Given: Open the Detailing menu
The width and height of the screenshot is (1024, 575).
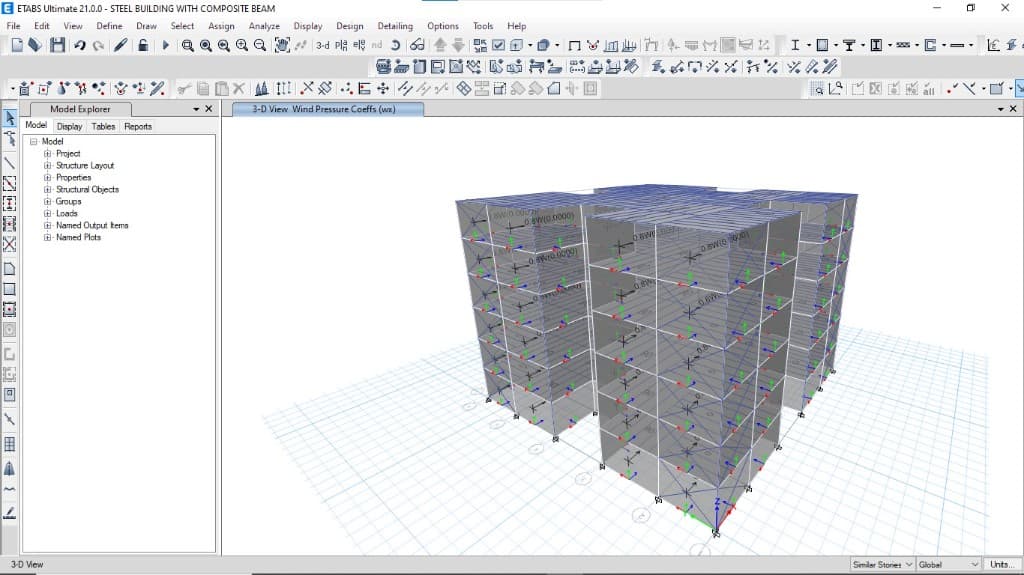Looking at the screenshot, I should [x=395, y=26].
